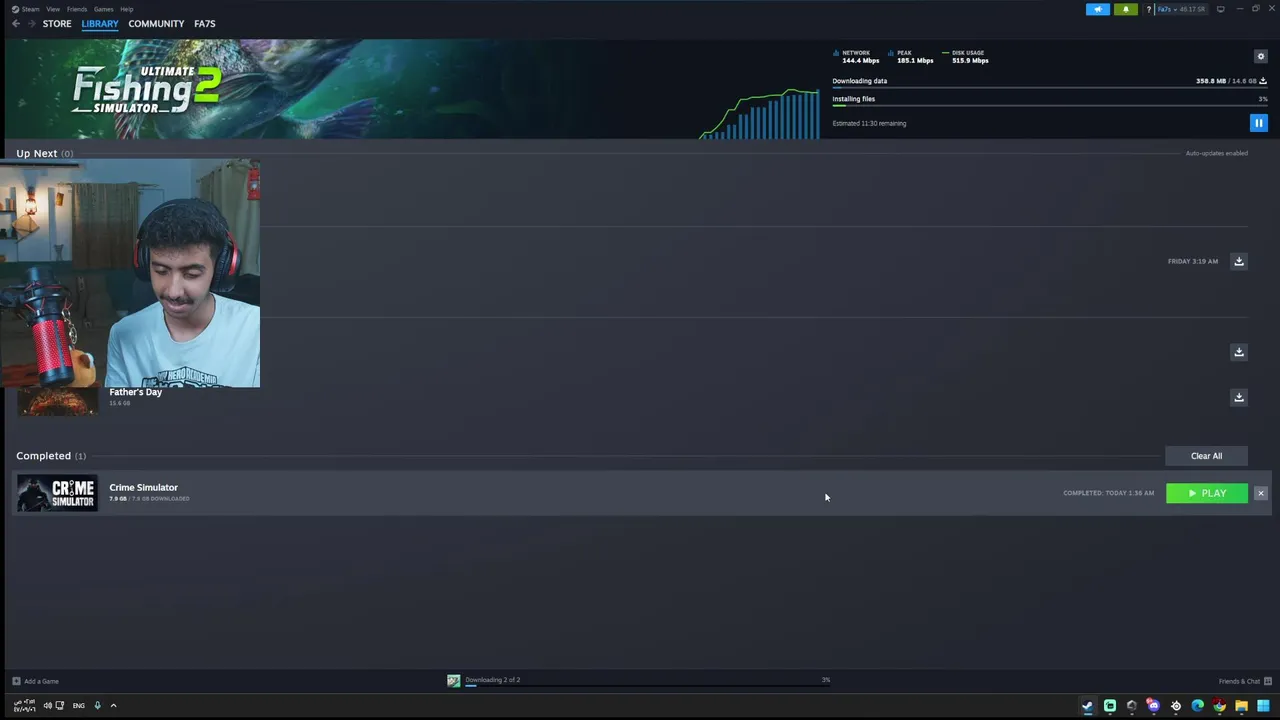Click the NETWORK 144.4 Mbps stat
The image size is (1280, 720).
pos(856,57)
